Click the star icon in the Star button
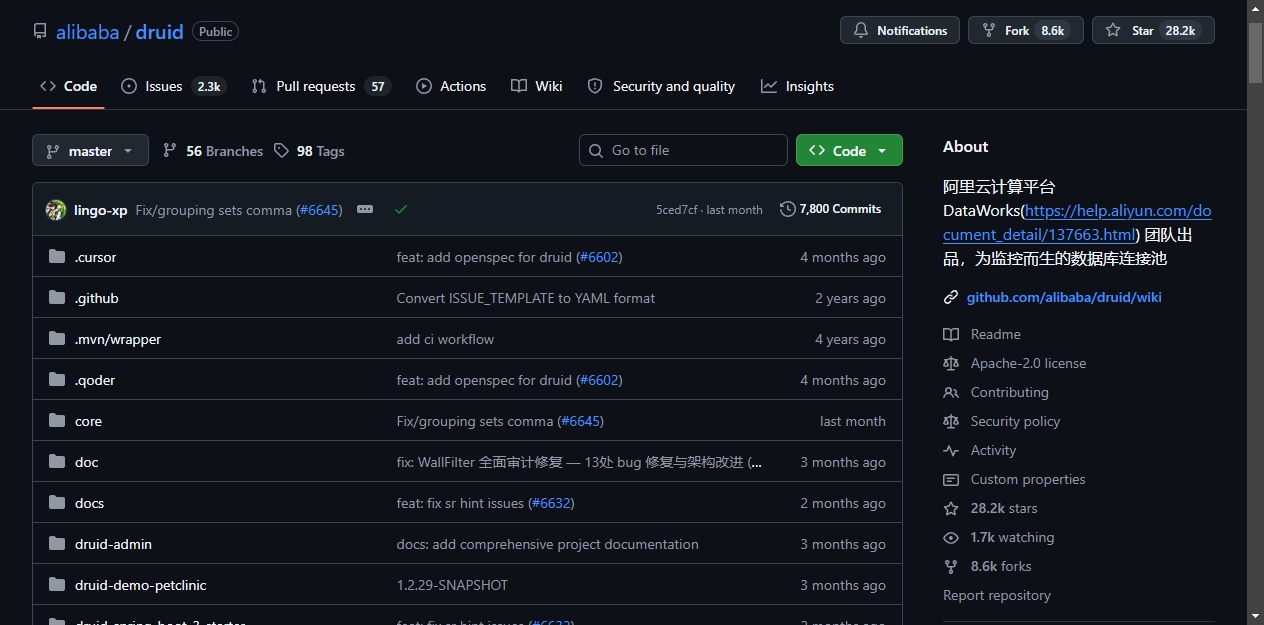The image size is (1264, 625). click(x=1113, y=31)
